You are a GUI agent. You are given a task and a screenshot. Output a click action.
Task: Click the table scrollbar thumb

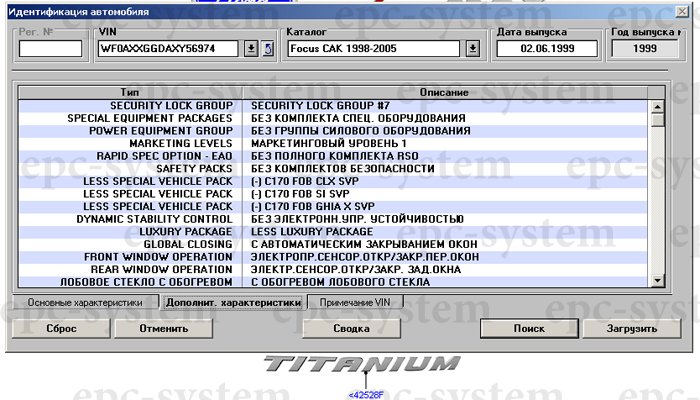[x=657, y=120]
